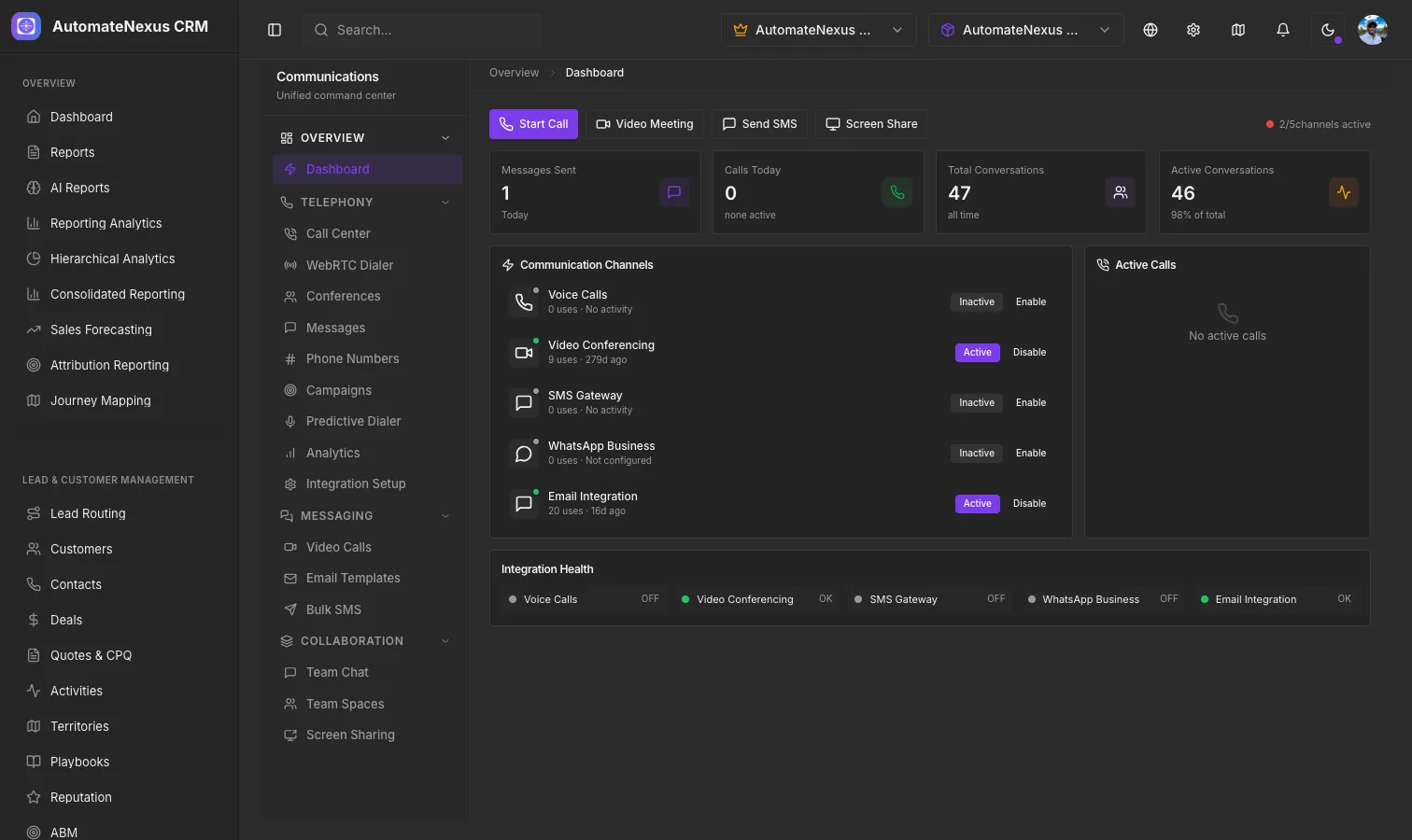Collapse the COLLABORATION section

366,641
